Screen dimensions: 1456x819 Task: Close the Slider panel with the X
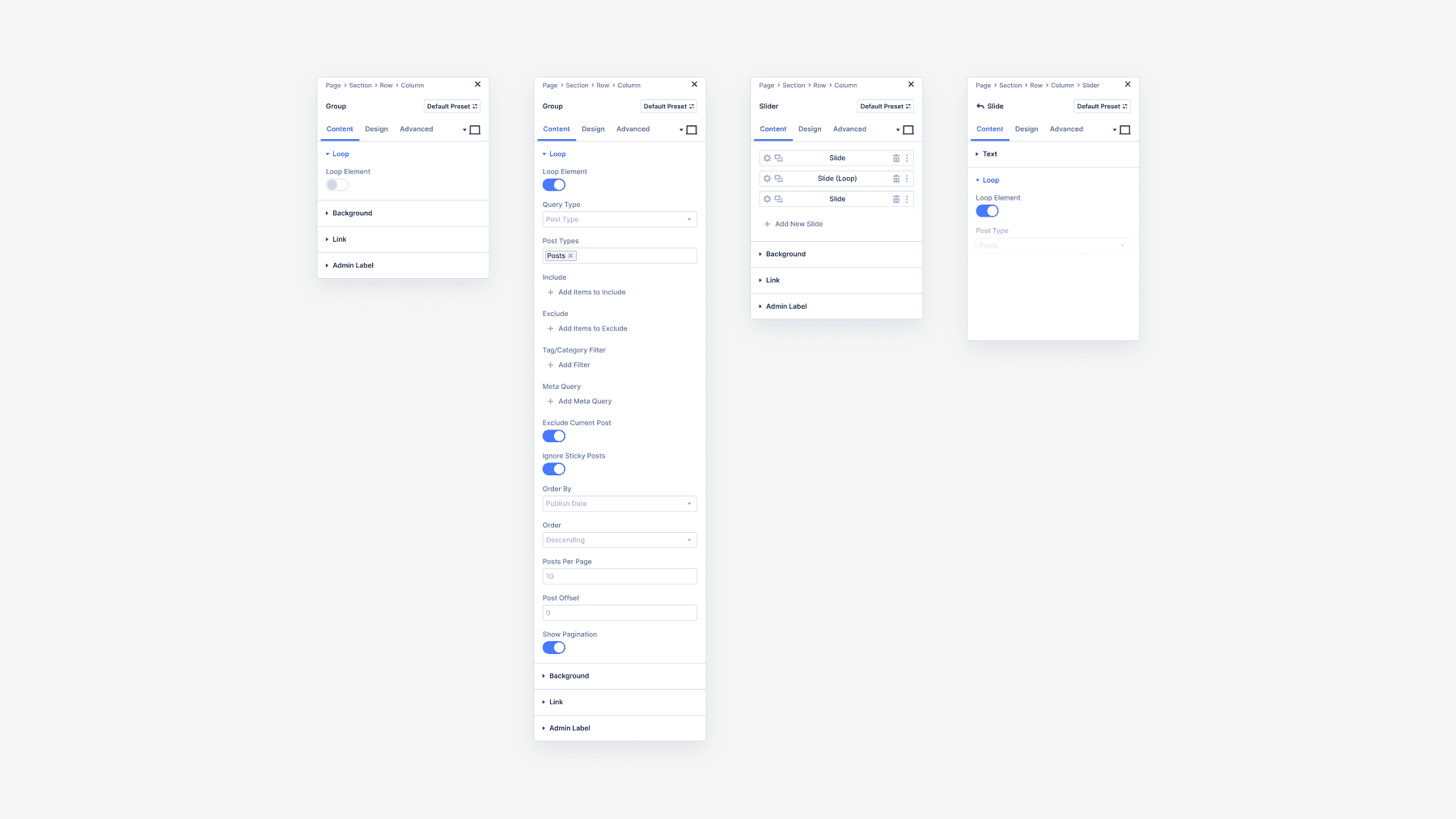pyautogui.click(x=911, y=84)
